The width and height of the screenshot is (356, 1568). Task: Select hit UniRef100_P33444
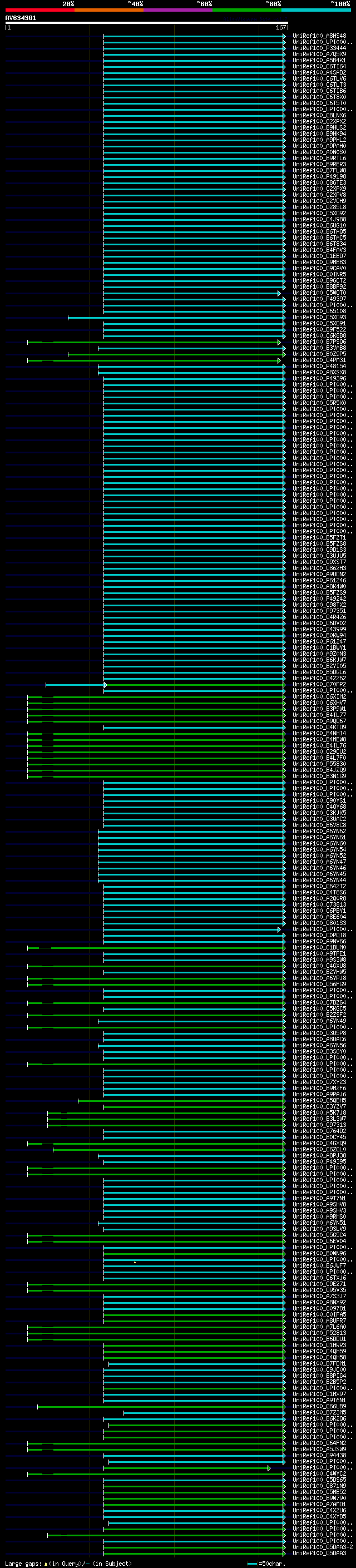pos(319,48)
